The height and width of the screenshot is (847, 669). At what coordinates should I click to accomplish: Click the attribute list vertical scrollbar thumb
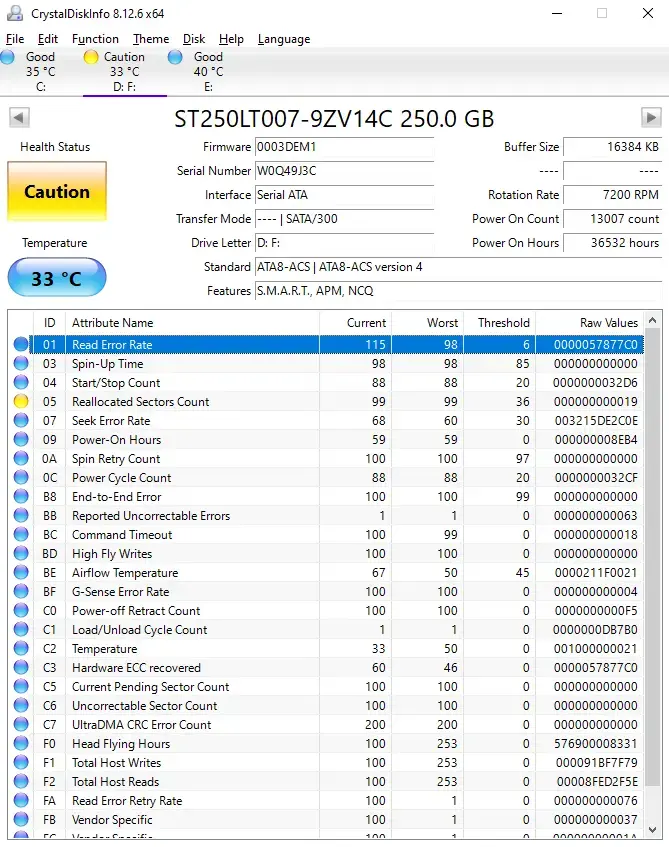(x=653, y=556)
